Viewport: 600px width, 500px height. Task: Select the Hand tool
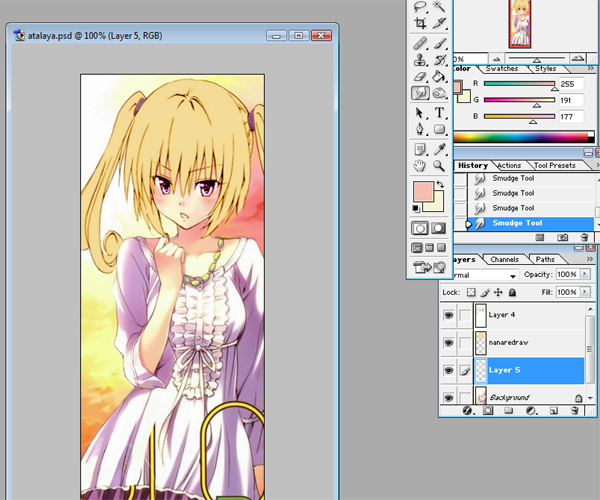[x=420, y=166]
